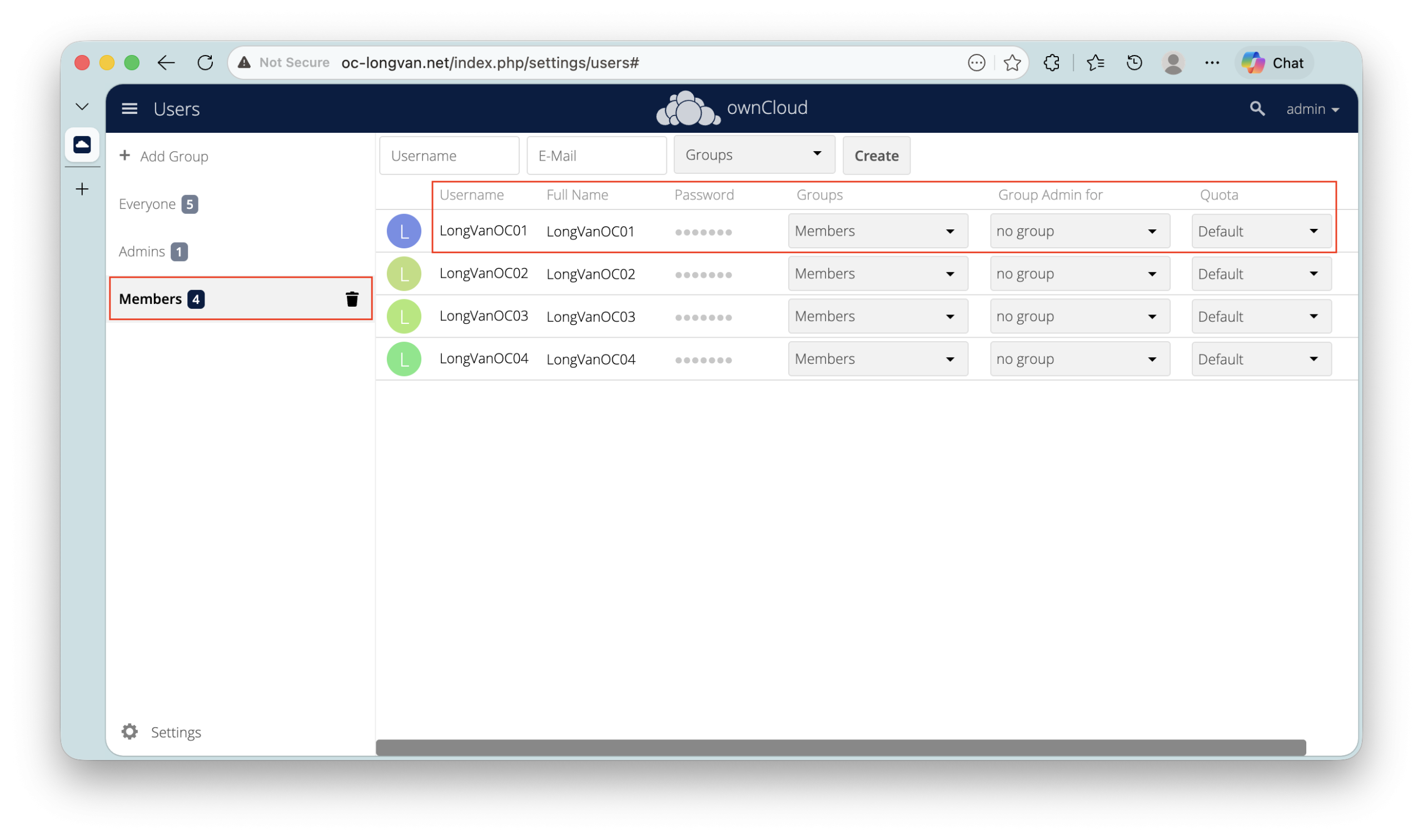Click the browser reload icon

[205, 62]
